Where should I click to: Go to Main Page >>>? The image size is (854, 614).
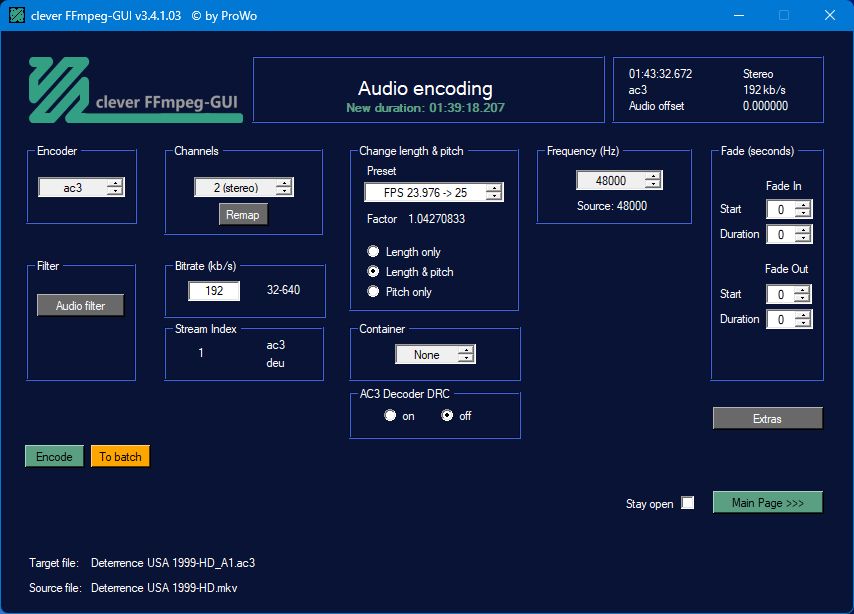tap(767, 502)
